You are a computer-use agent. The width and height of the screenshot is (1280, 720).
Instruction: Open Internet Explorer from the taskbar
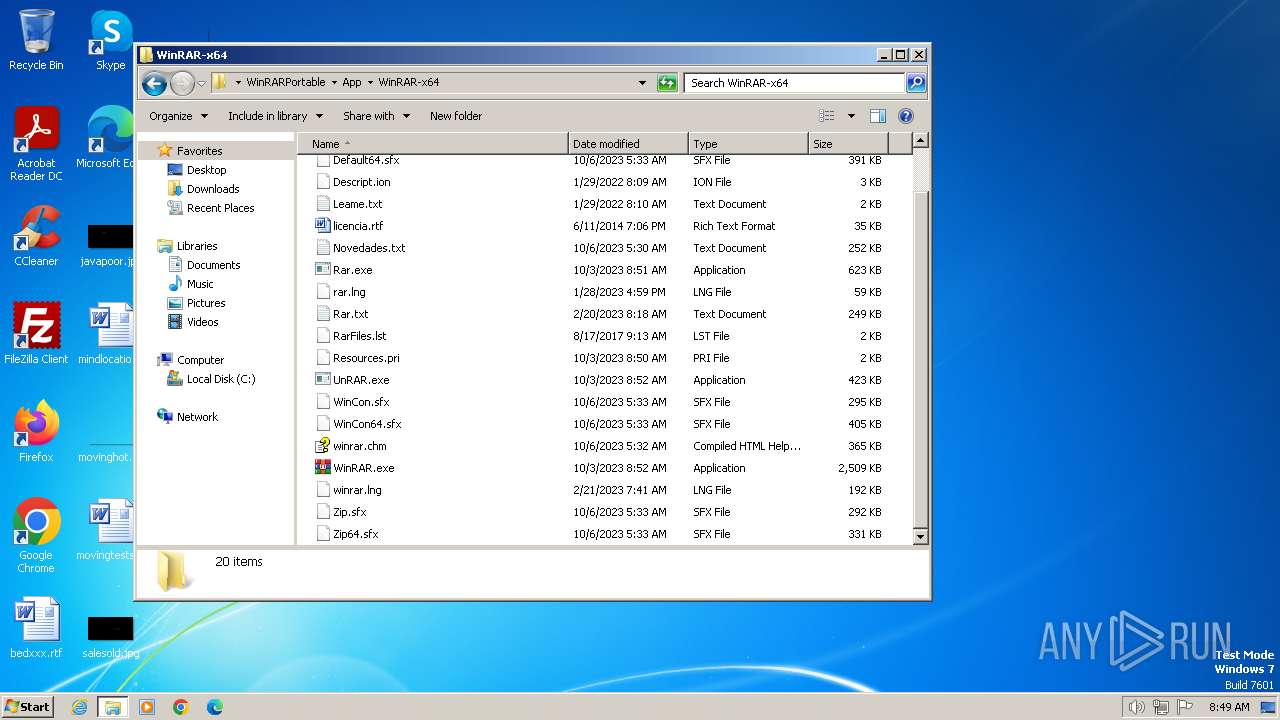[x=80, y=707]
